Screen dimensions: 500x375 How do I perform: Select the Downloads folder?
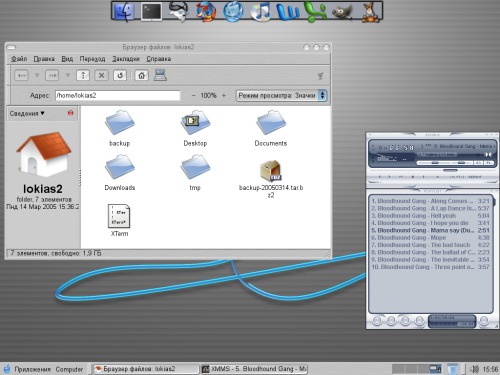coord(120,173)
